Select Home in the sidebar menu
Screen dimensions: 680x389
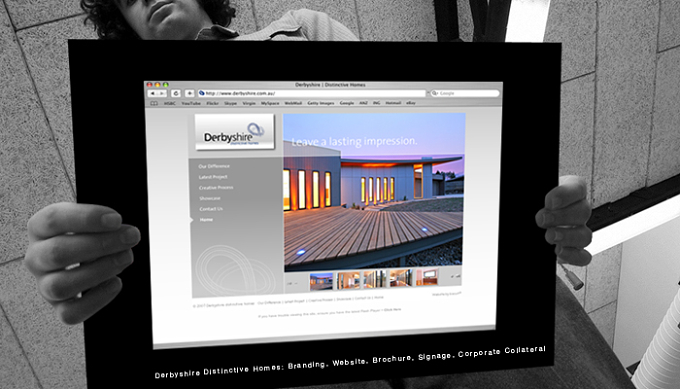click(x=206, y=220)
